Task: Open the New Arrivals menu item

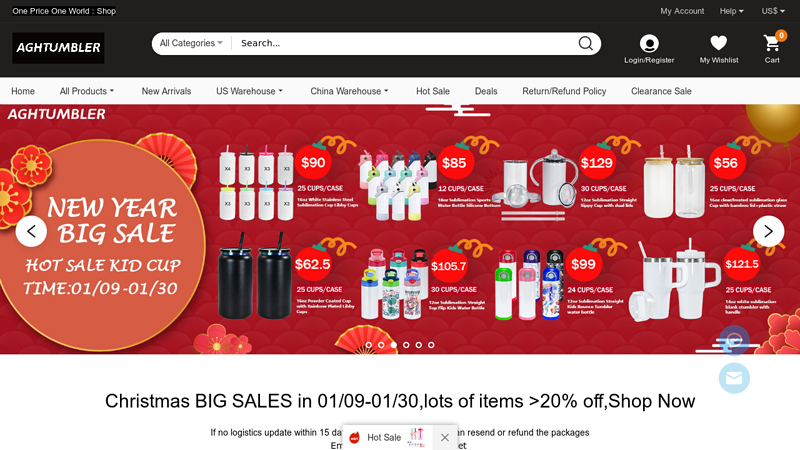Action: pos(166,91)
